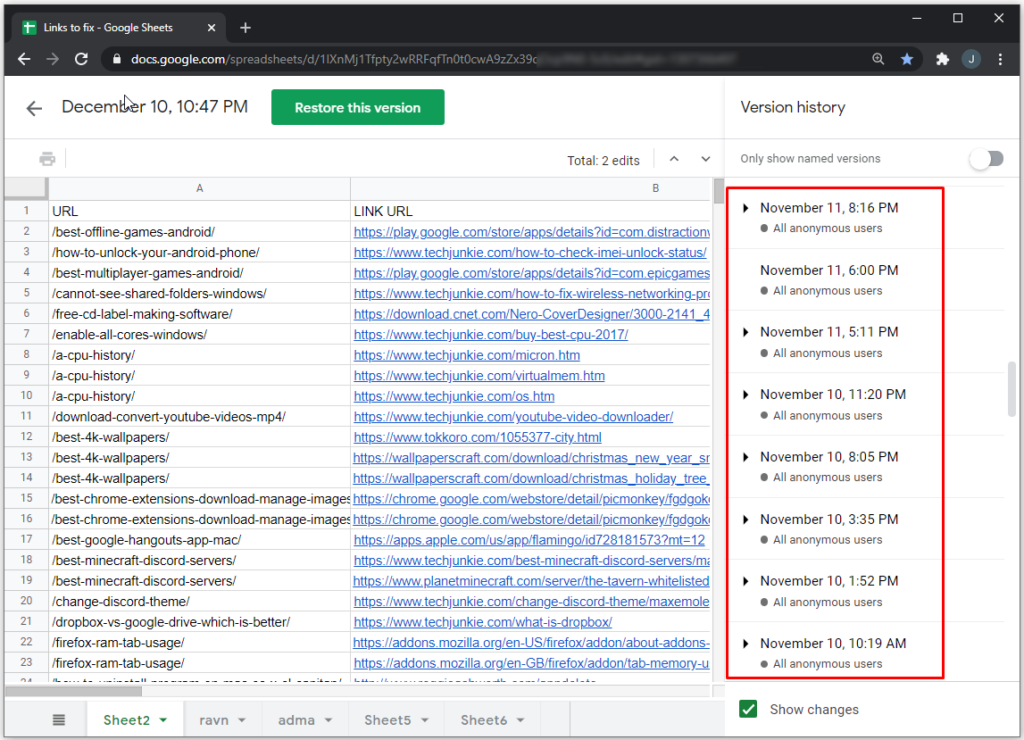
Task: Click the print icon
Action: pos(47,157)
